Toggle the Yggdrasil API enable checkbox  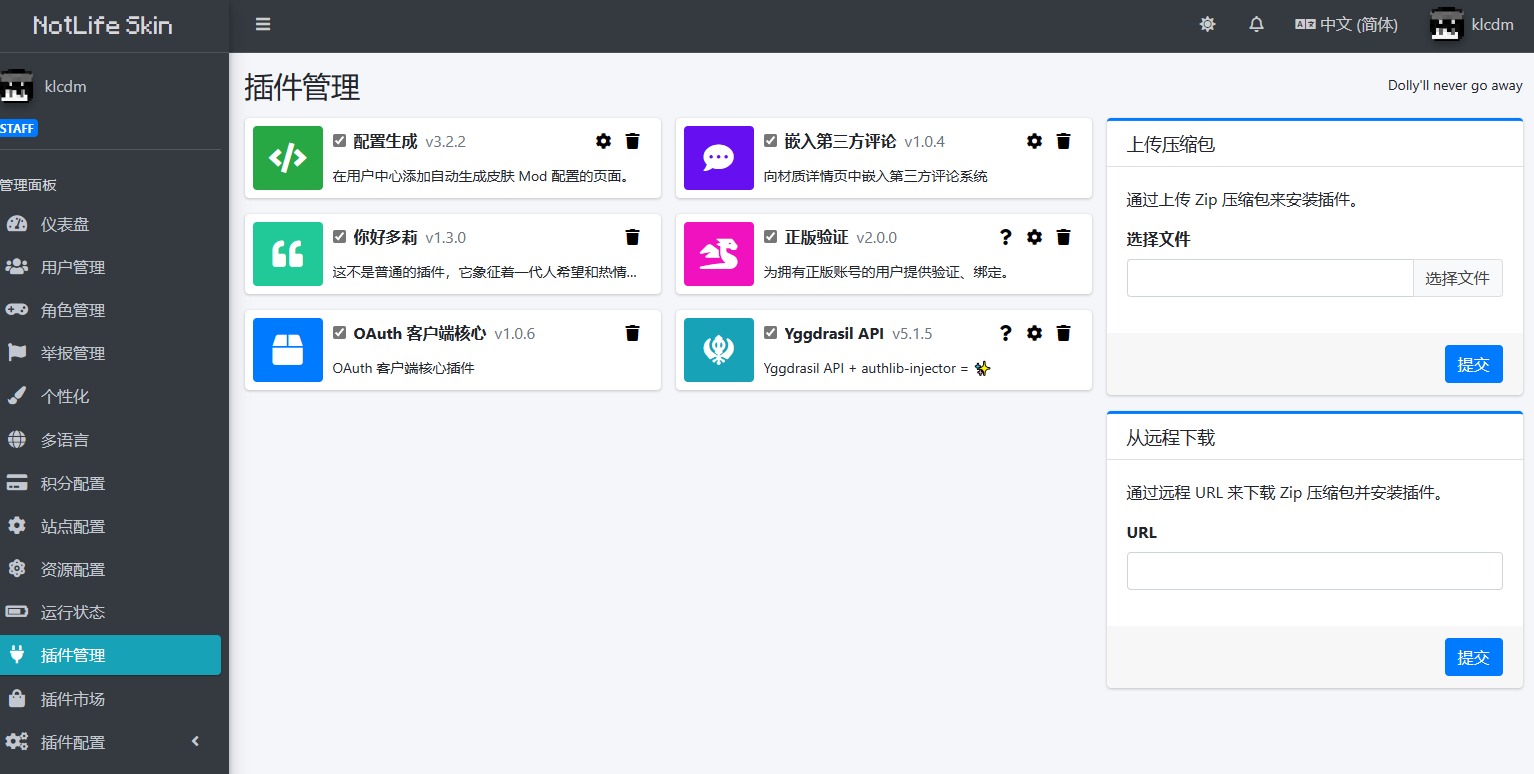click(x=770, y=333)
